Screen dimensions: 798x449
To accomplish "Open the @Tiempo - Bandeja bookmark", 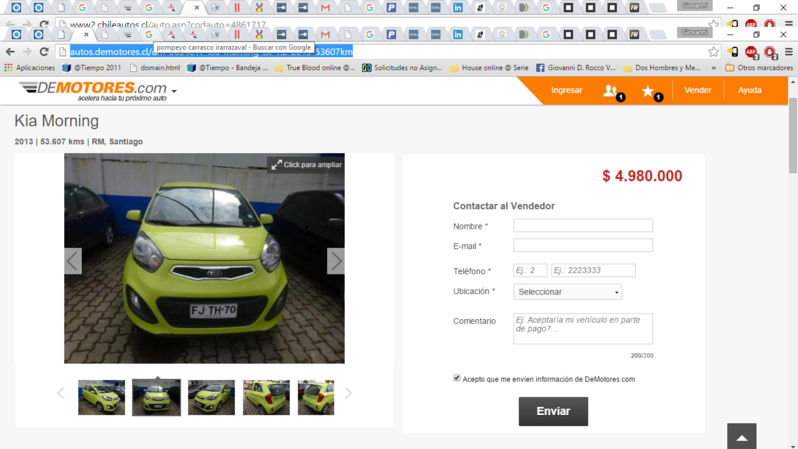I will coord(227,68).
